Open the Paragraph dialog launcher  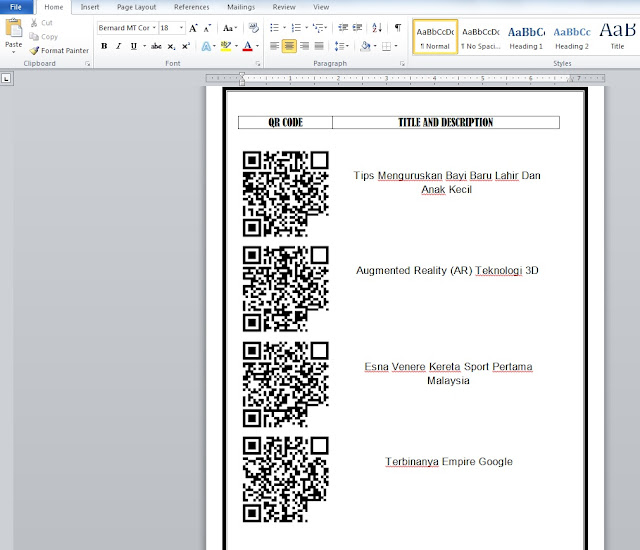point(402,64)
